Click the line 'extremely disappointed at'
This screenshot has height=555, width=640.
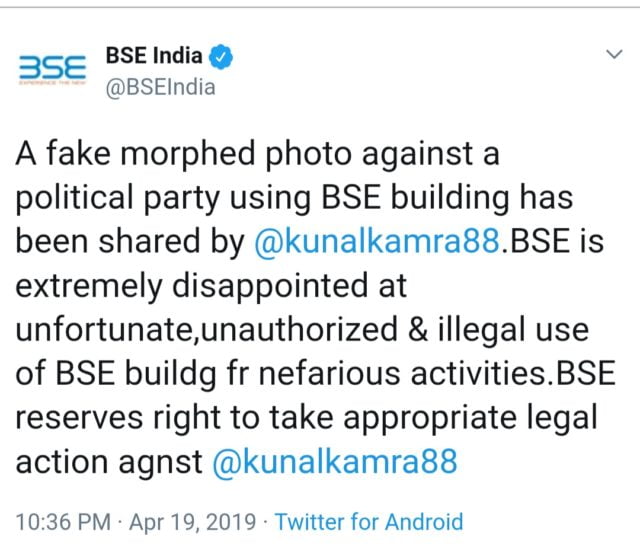[x=210, y=286]
